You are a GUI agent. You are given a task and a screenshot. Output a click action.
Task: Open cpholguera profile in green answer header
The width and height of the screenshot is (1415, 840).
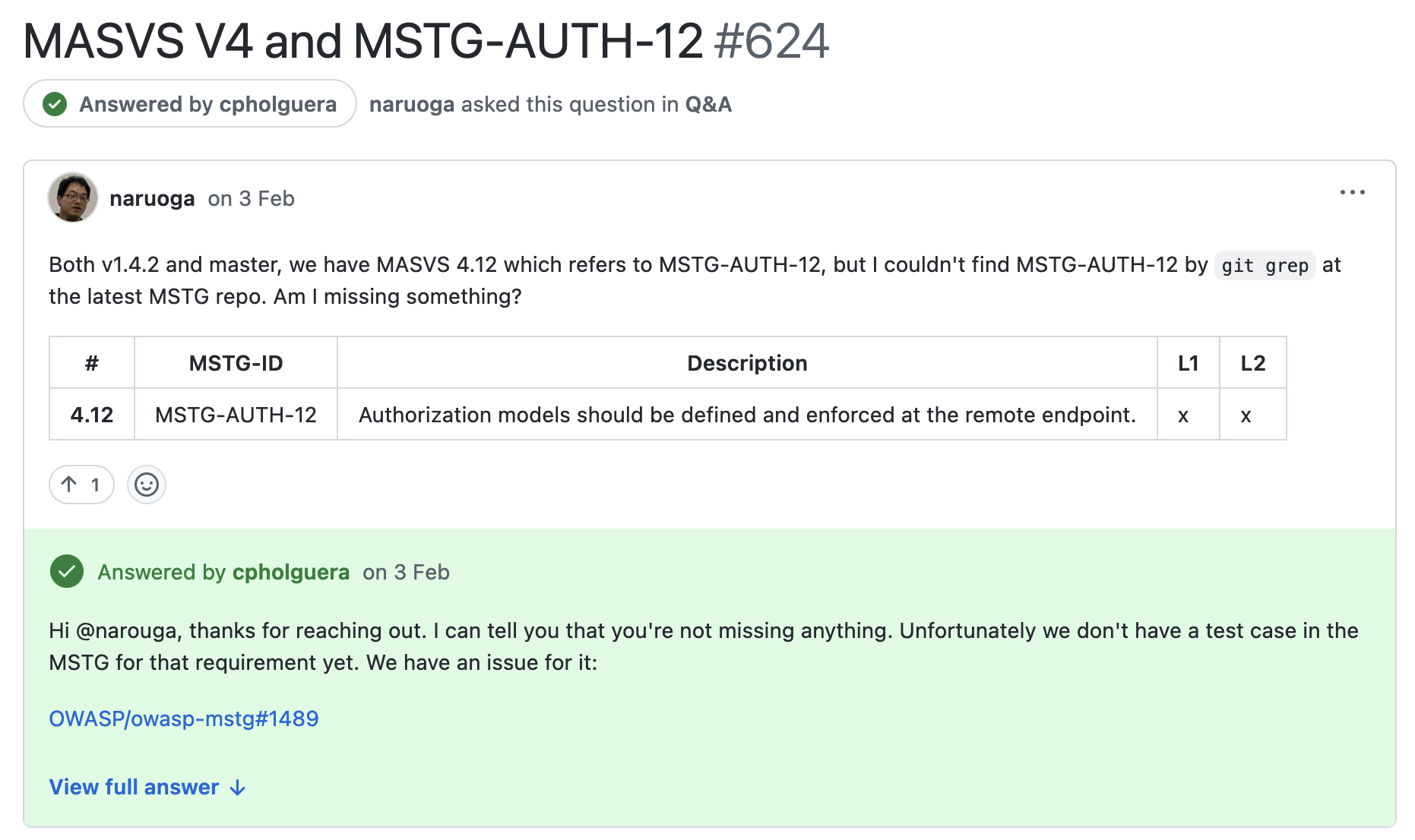pyautogui.click(x=291, y=572)
